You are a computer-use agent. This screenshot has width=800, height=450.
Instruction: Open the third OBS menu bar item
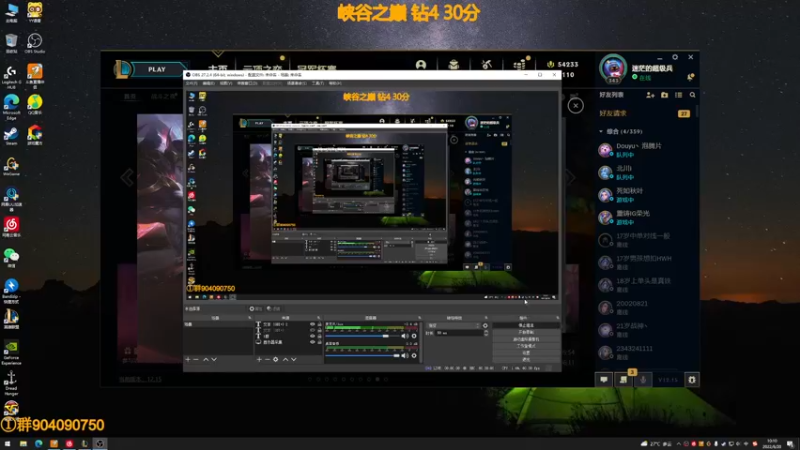226,83
